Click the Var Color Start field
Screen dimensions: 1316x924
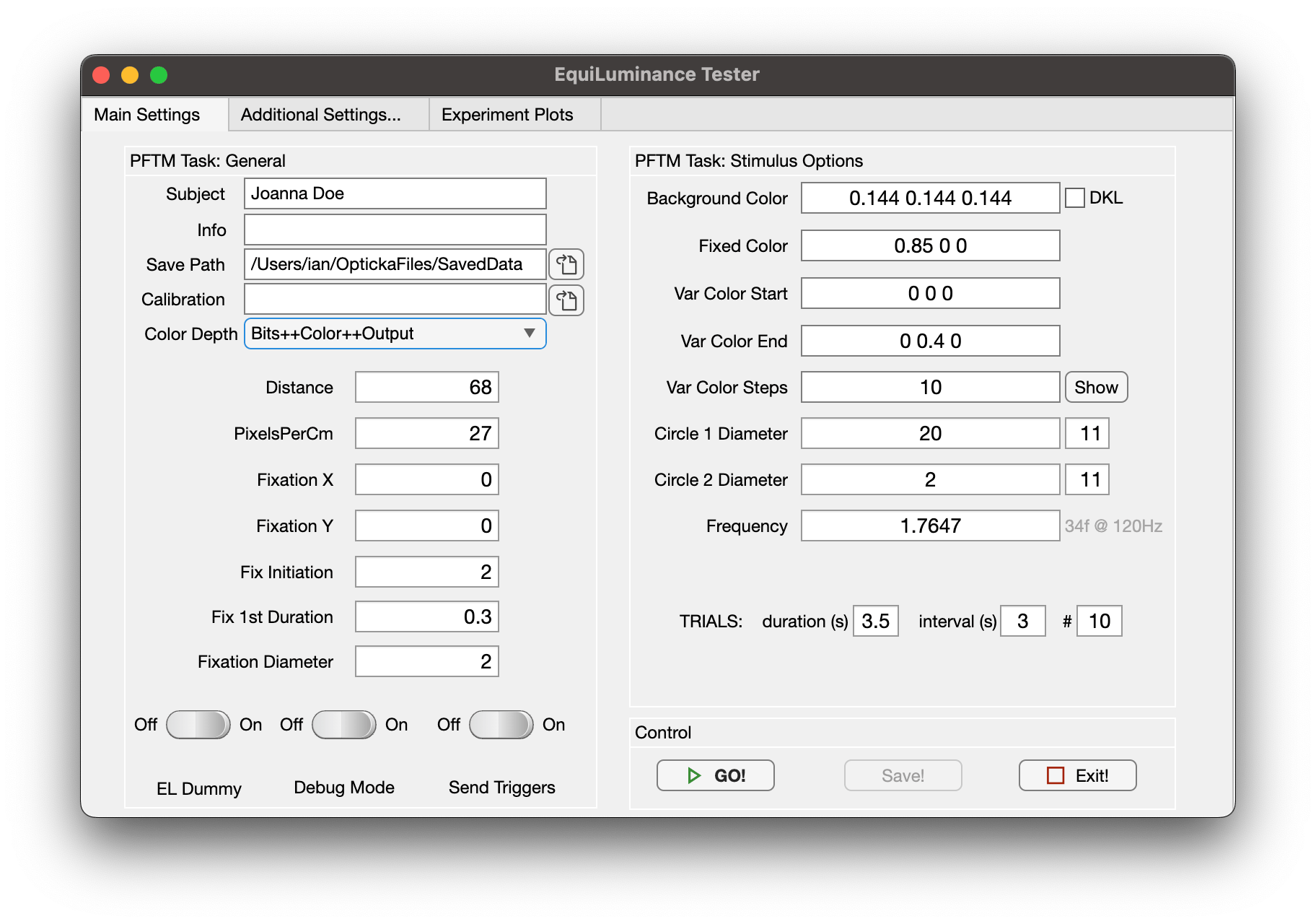pyautogui.click(x=931, y=293)
